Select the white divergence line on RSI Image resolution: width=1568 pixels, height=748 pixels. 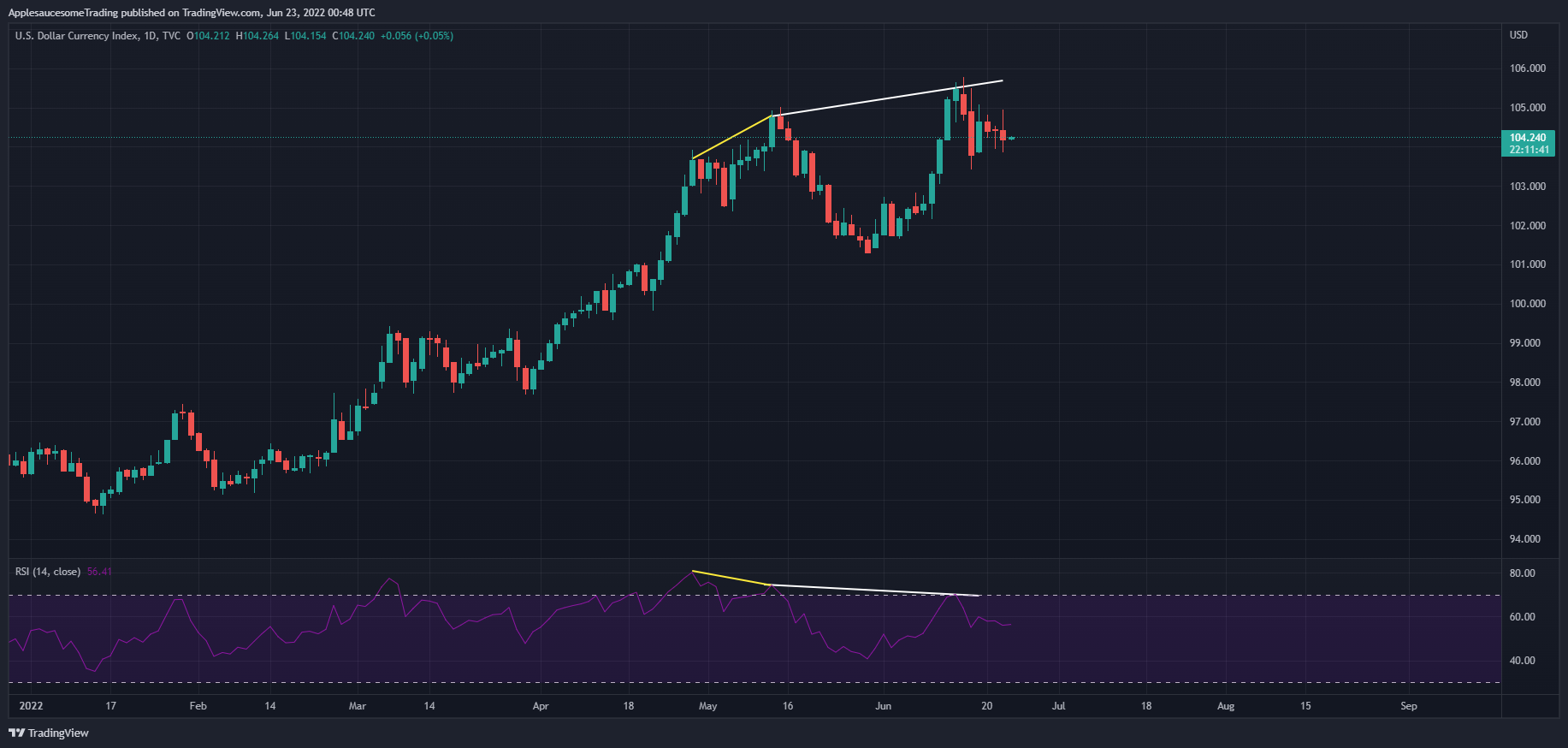point(873,590)
